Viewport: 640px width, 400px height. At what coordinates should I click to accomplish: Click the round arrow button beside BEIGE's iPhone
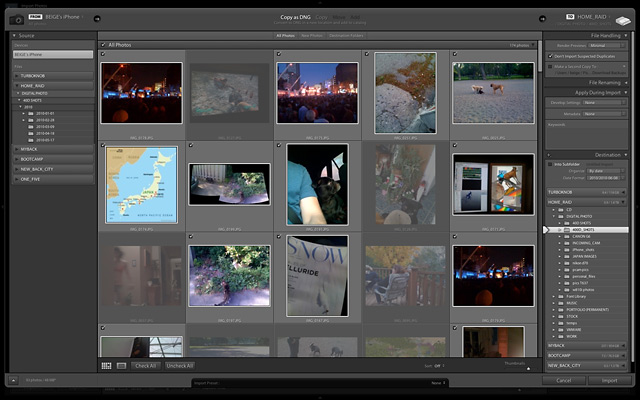pyautogui.click(x=97, y=18)
